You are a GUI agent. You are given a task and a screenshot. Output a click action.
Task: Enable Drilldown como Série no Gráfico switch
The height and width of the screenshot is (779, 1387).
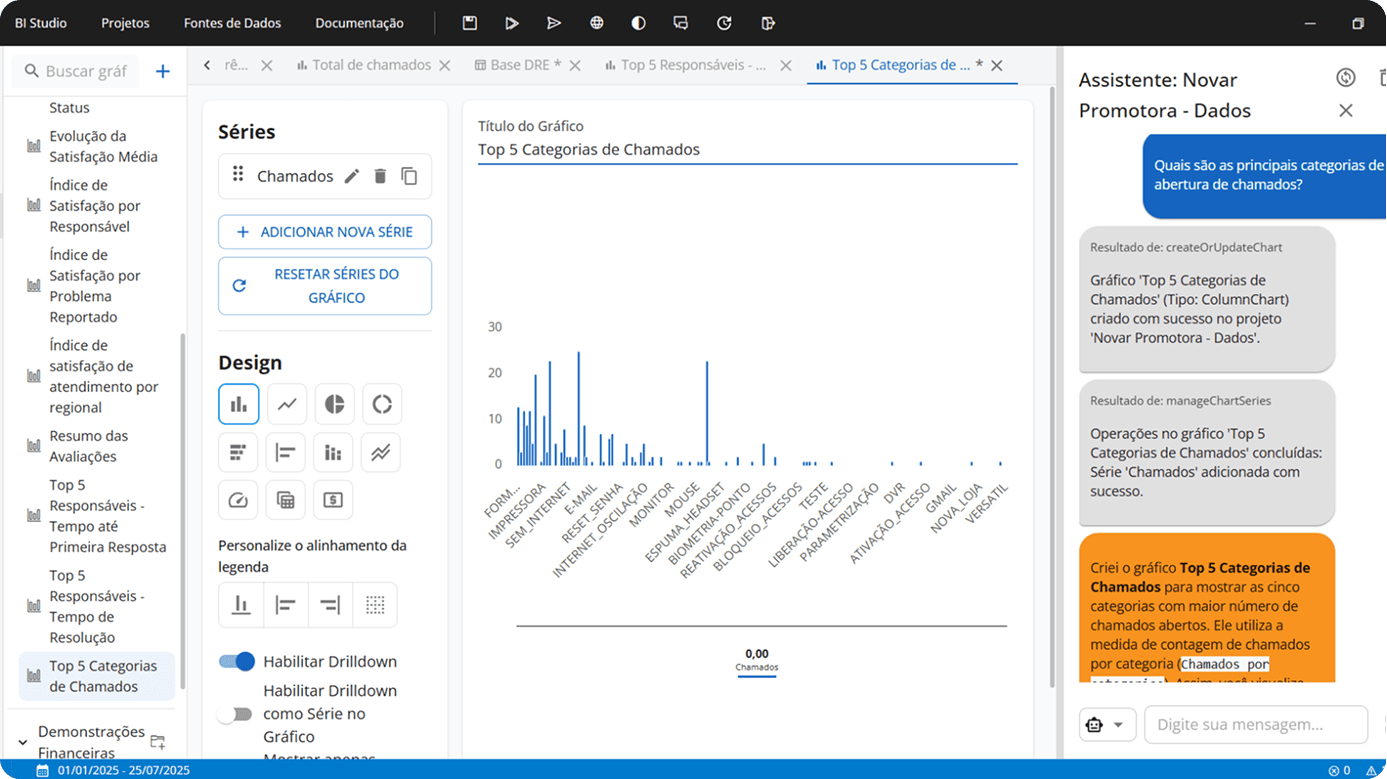point(237,714)
